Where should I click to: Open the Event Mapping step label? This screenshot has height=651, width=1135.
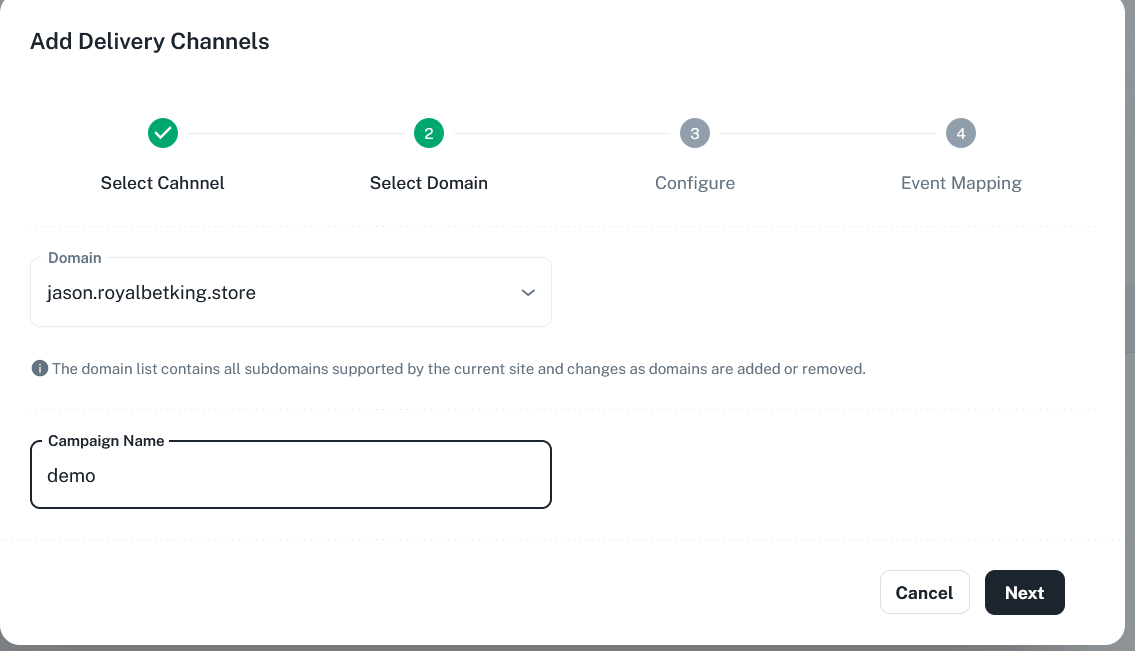point(961,183)
